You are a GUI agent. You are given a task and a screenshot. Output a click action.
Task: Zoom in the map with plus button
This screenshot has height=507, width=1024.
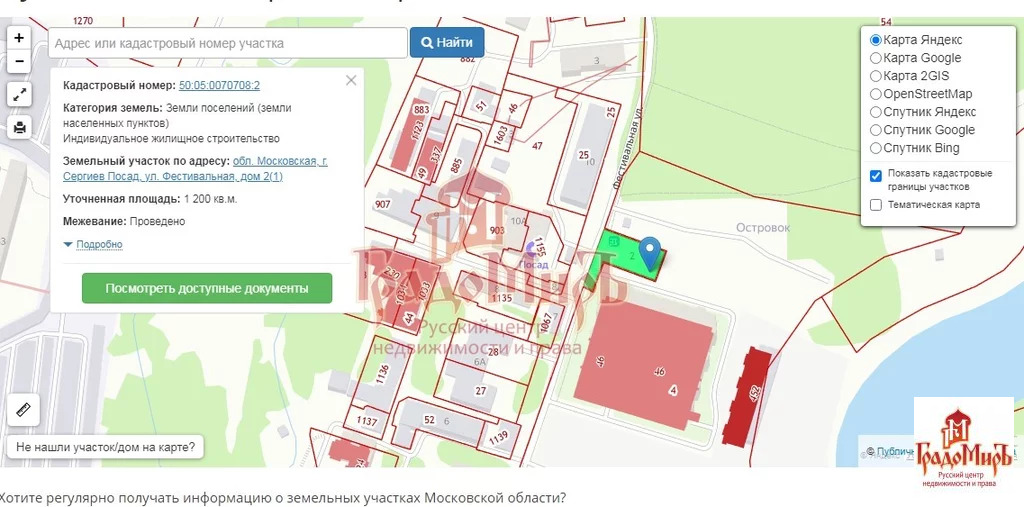19,38
